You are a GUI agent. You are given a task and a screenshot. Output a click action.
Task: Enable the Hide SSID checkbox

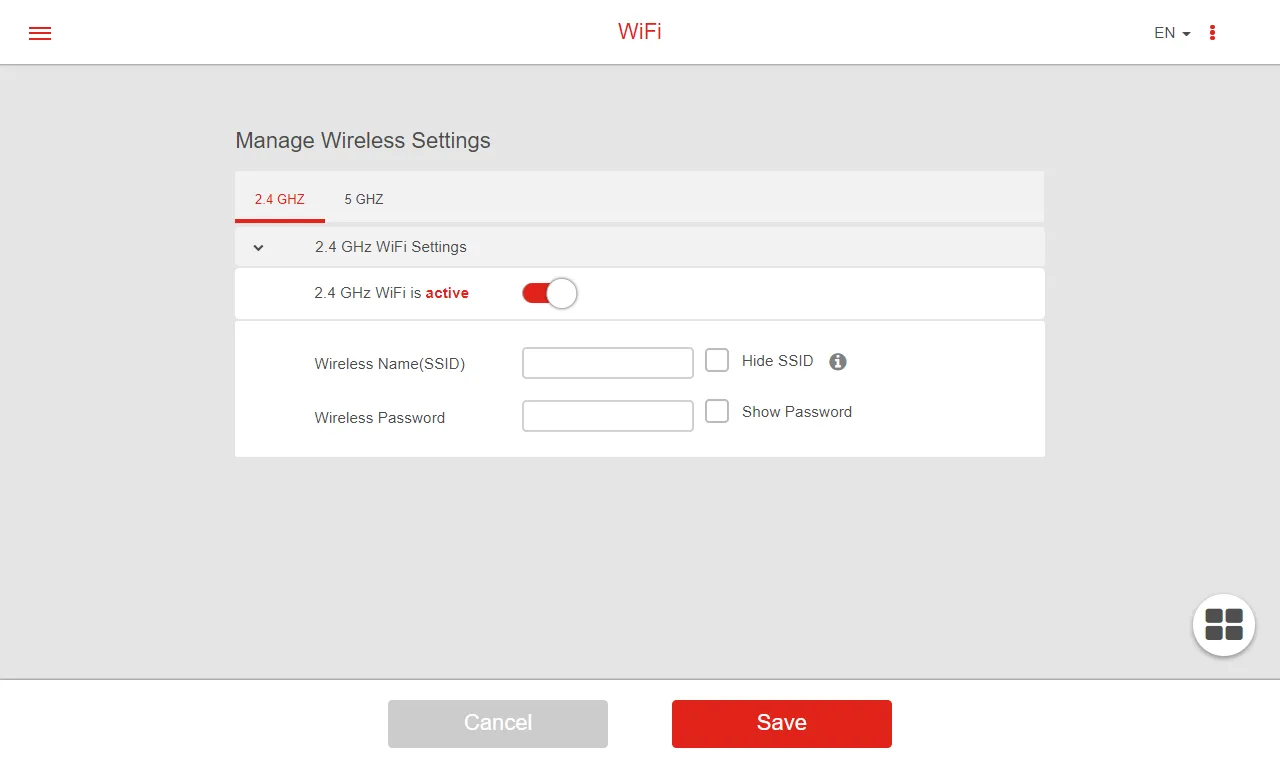point(717,360)
